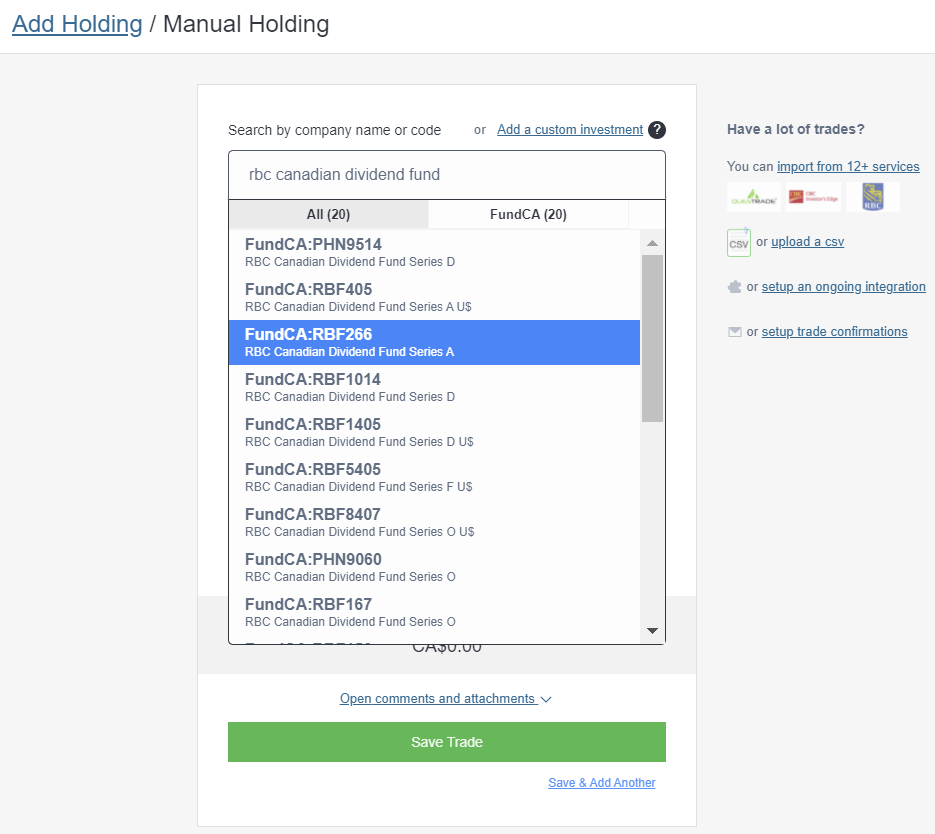Open the Add Holding breadcrumb link

(x=77, y=24)
